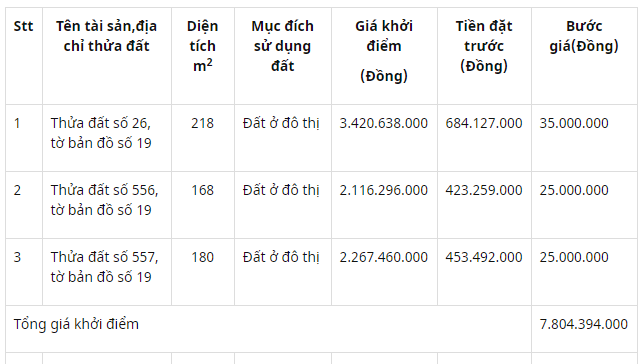Click the "Stt" column header
640x364 pixels.
[23, 26]
